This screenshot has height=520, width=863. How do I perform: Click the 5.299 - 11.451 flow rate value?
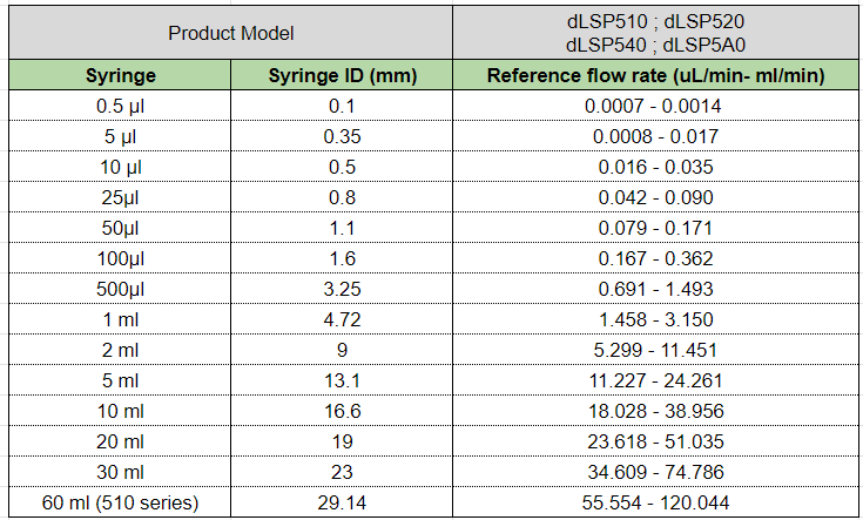pyautogui.click(x=655, y=350)
